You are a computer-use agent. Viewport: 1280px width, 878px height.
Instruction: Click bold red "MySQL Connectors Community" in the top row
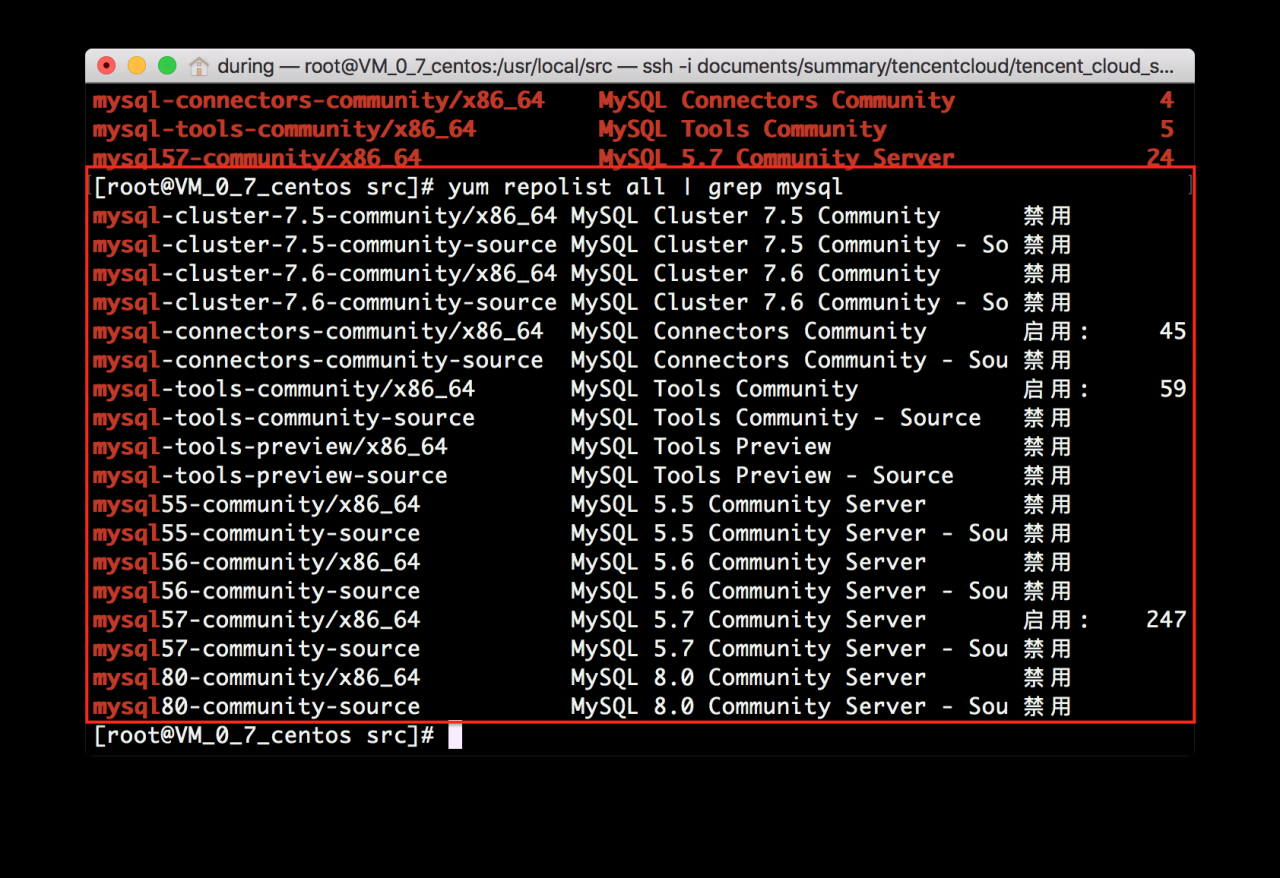[x=777, y=101]
